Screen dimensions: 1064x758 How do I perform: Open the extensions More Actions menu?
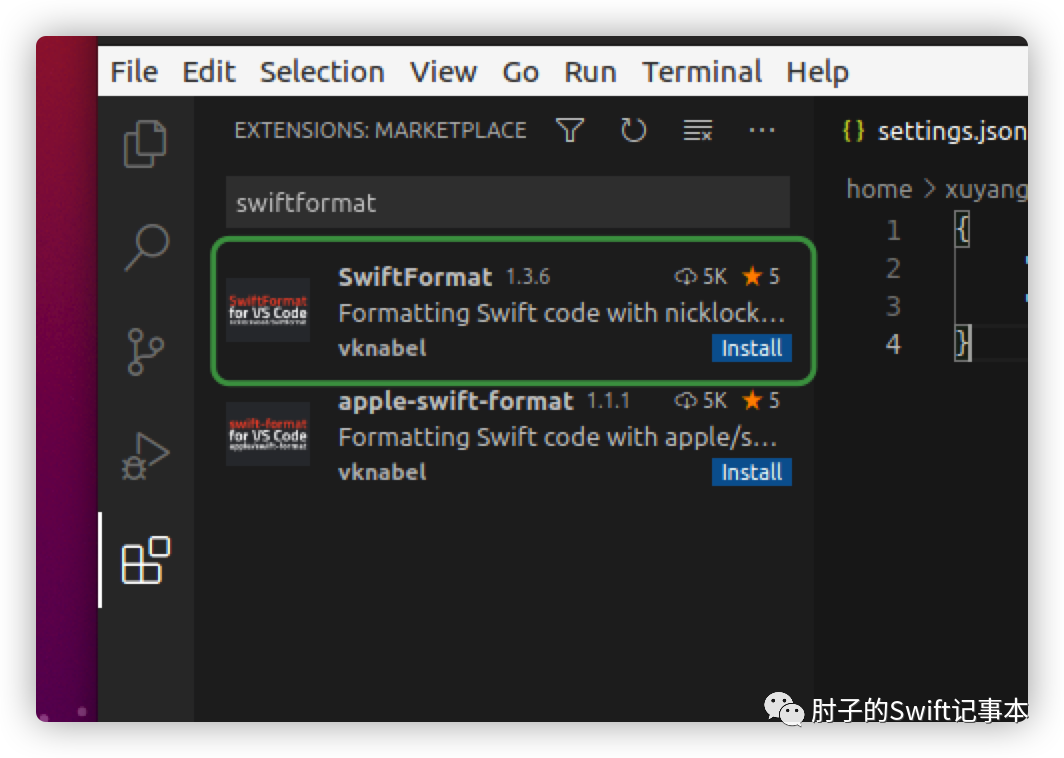pyautogui.click(x=762, y=130)
